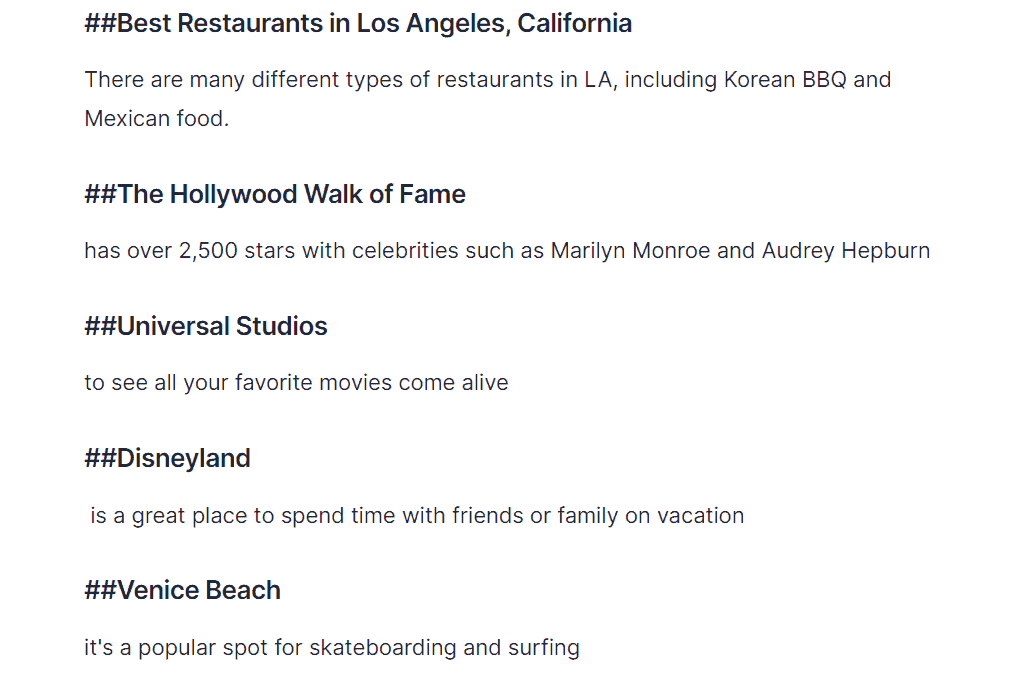This screenshot has width=1009, height=689.
Task: Click the Venice Beach heading
Action: pos(183,591)
